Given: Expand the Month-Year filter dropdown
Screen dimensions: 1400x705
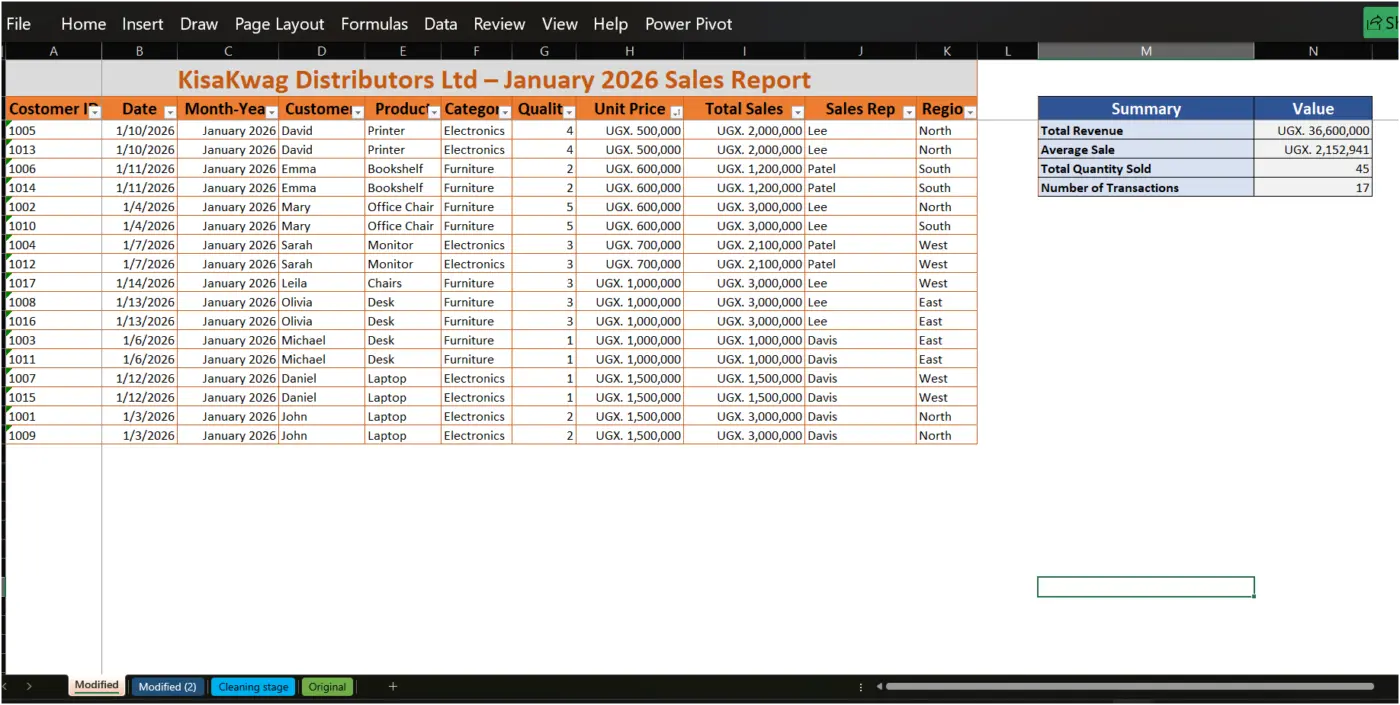Looking at the screenshot, I should click(271, 112).
